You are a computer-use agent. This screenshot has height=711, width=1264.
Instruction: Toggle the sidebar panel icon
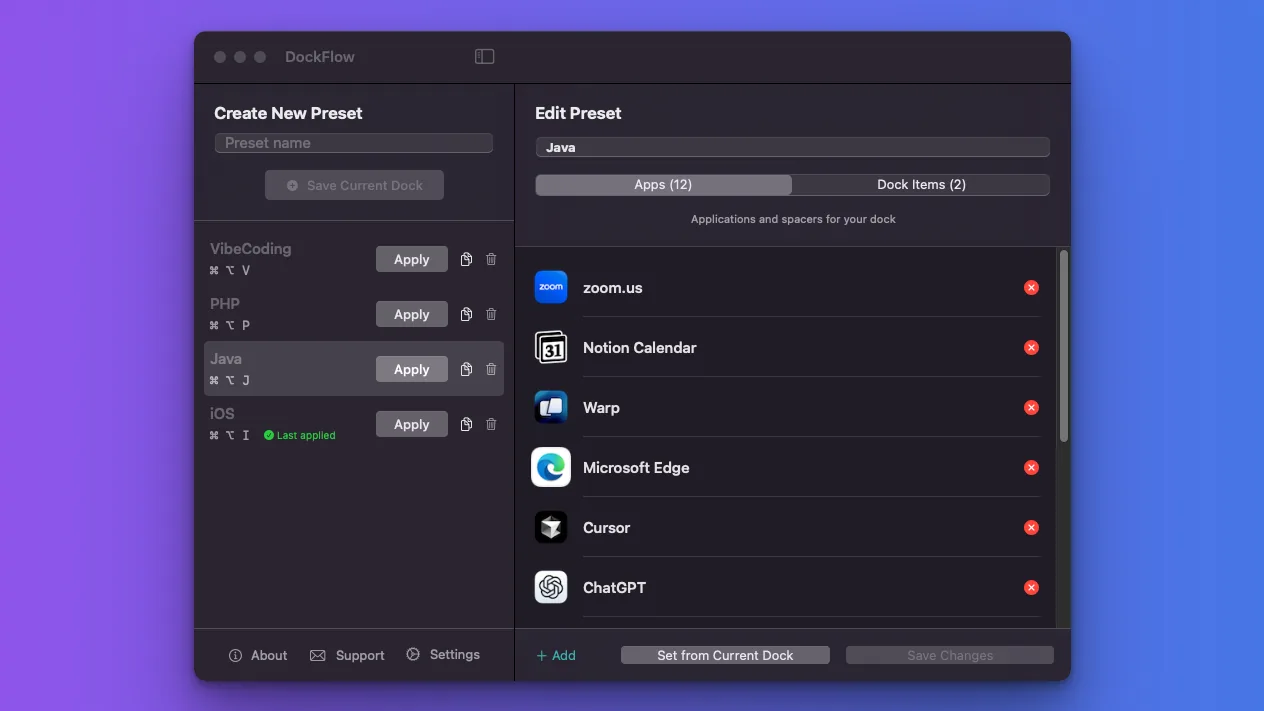tap(484, 57)
